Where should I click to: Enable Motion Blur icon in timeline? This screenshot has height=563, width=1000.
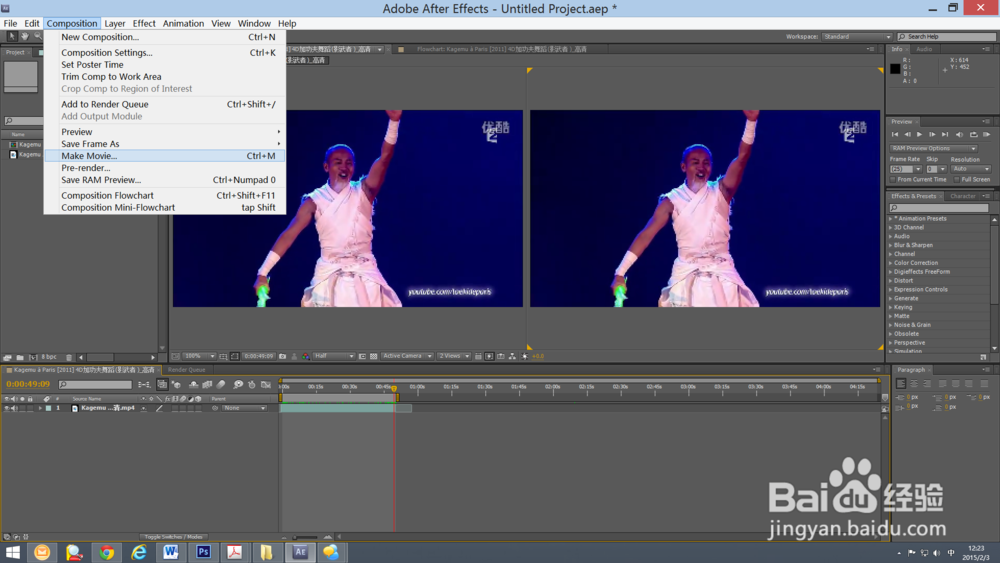[221, 384]
